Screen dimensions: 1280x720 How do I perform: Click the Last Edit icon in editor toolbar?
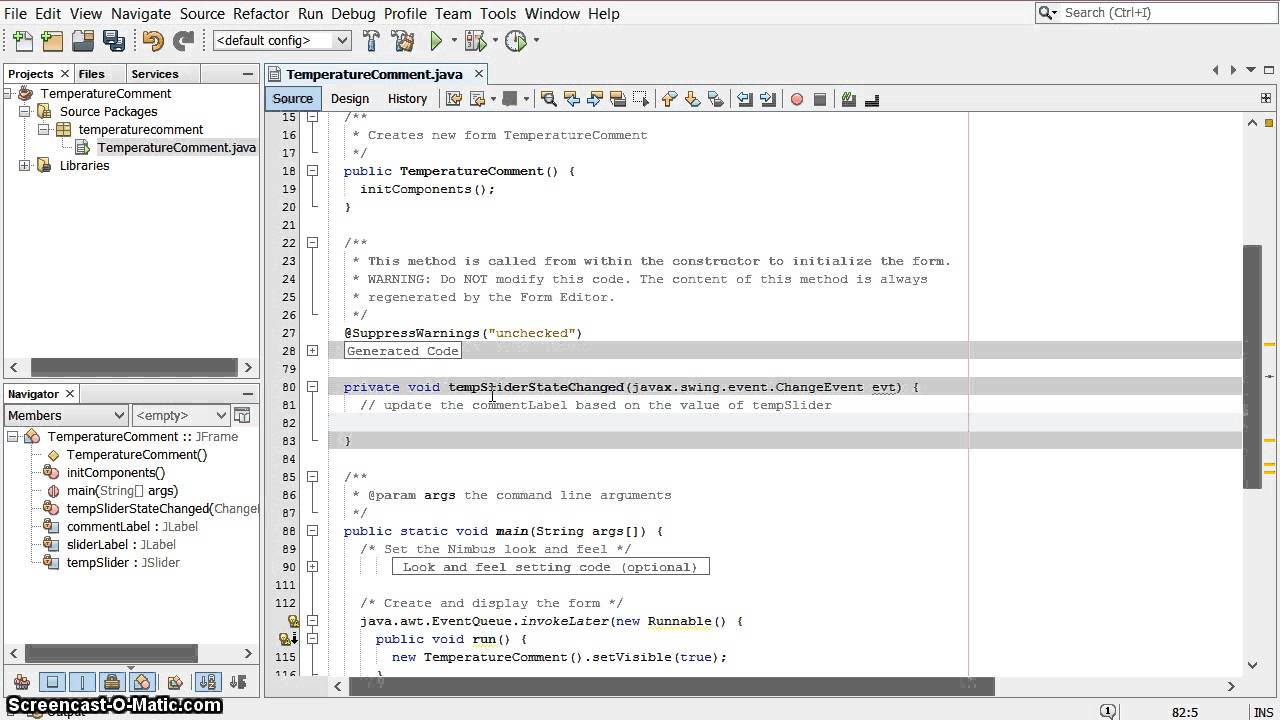454,99
